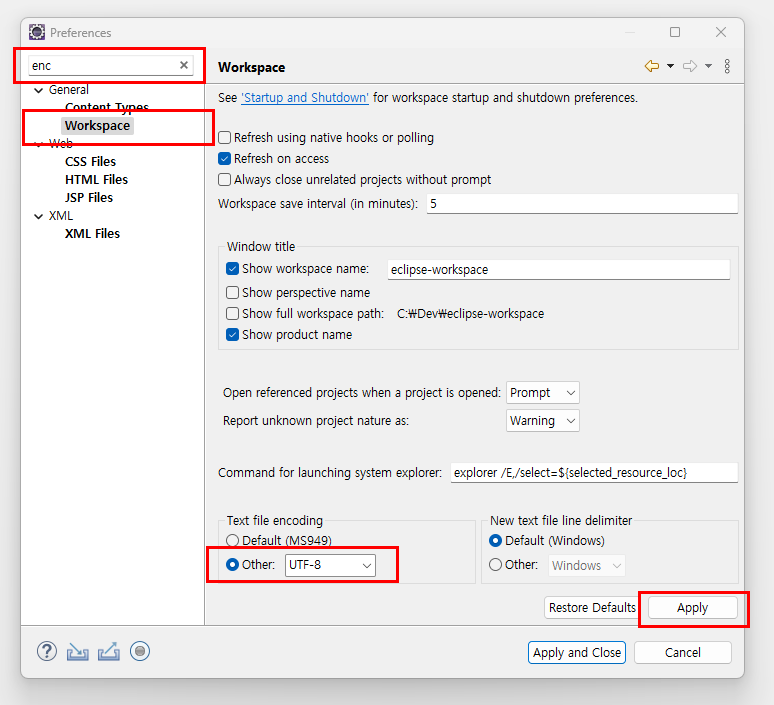
Task: Click the Apply and Close button
Action: 577,653
